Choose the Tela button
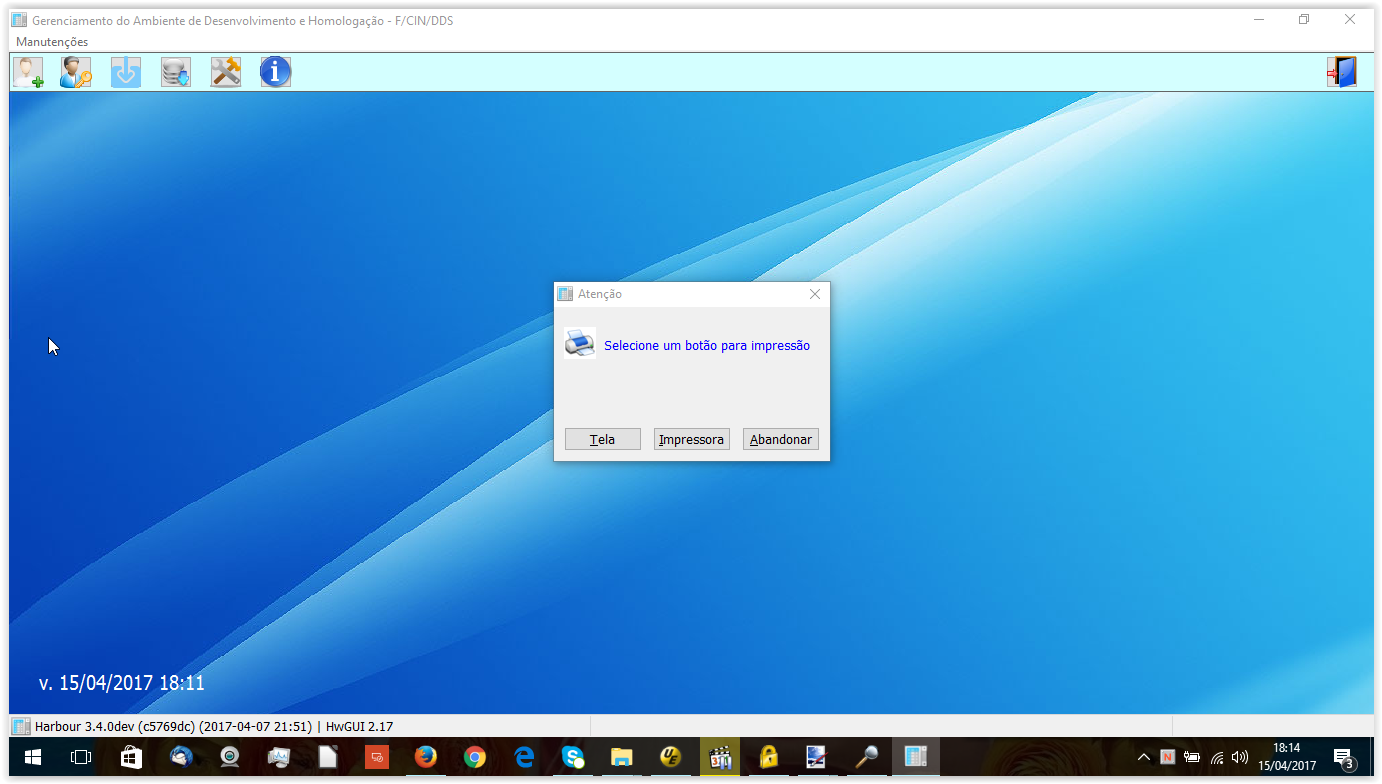1382x784 pixels. (603, 439)
